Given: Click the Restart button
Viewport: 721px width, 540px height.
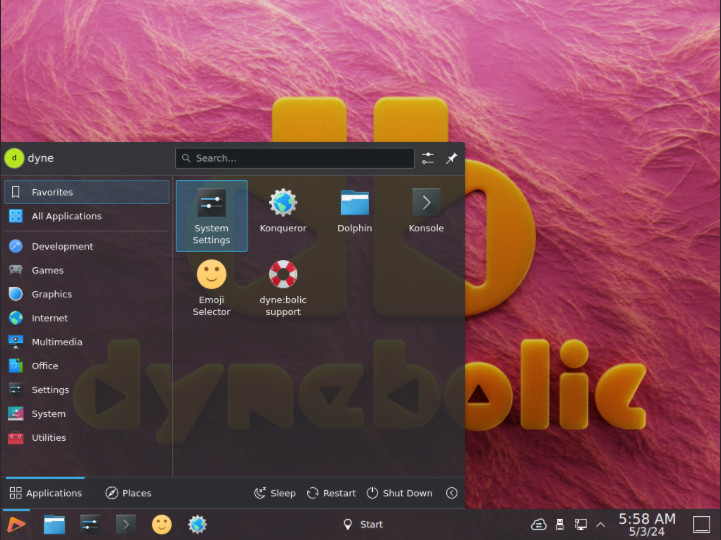Looking at the screenshot, I should (x=332, y=493).
